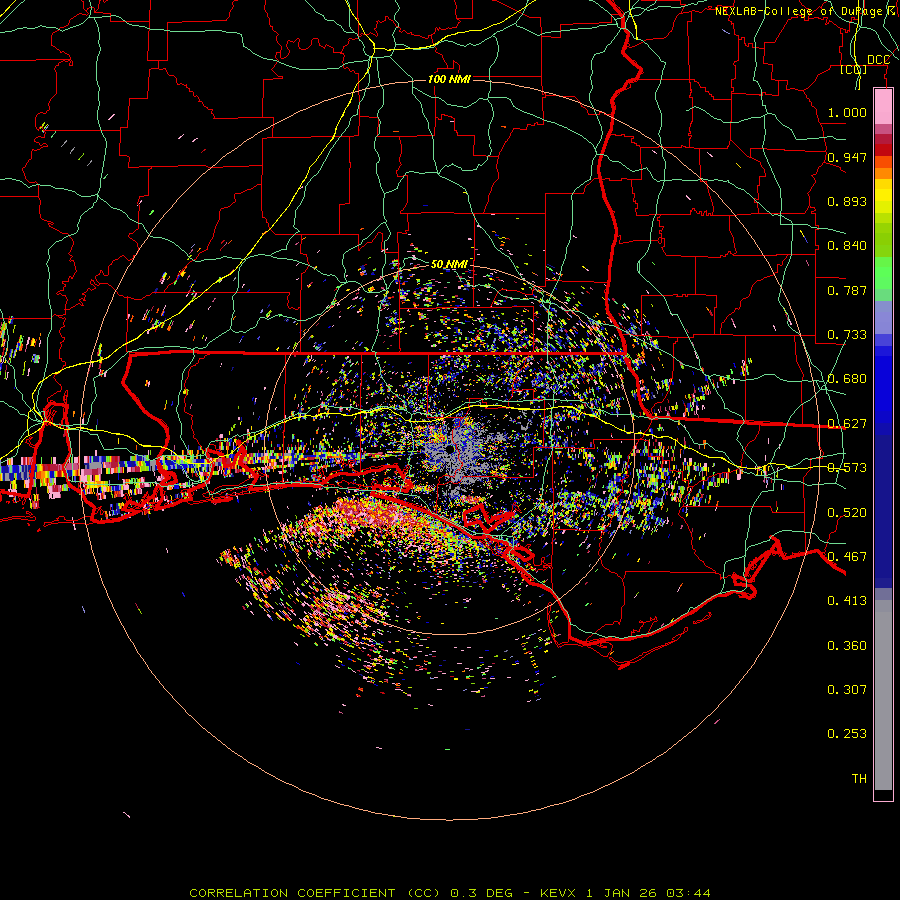Screen dimensions: 900x900
Task: Click the 0.307 legend value
Action: (847, 690)
